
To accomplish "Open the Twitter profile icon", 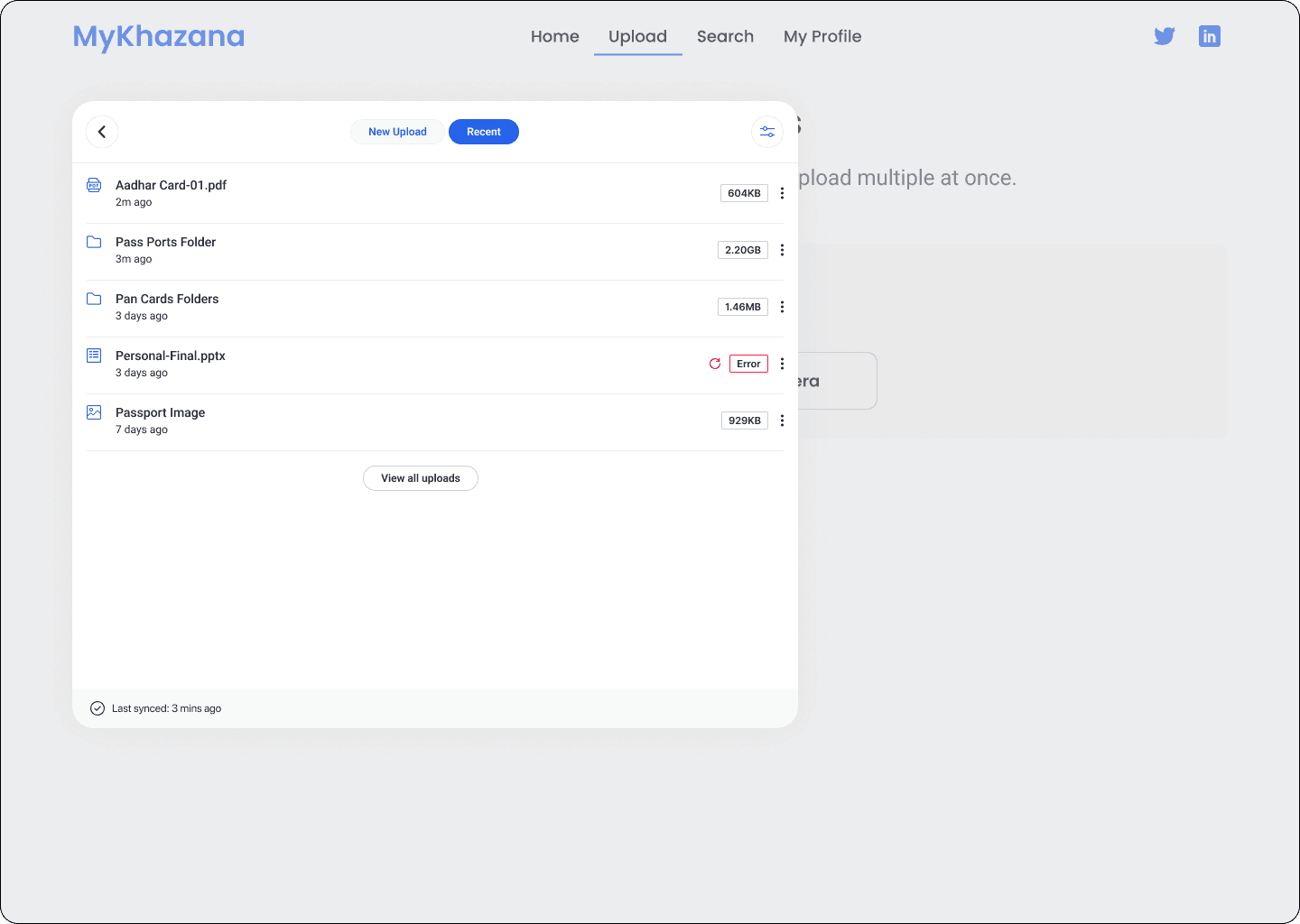I will point(1165,36).
